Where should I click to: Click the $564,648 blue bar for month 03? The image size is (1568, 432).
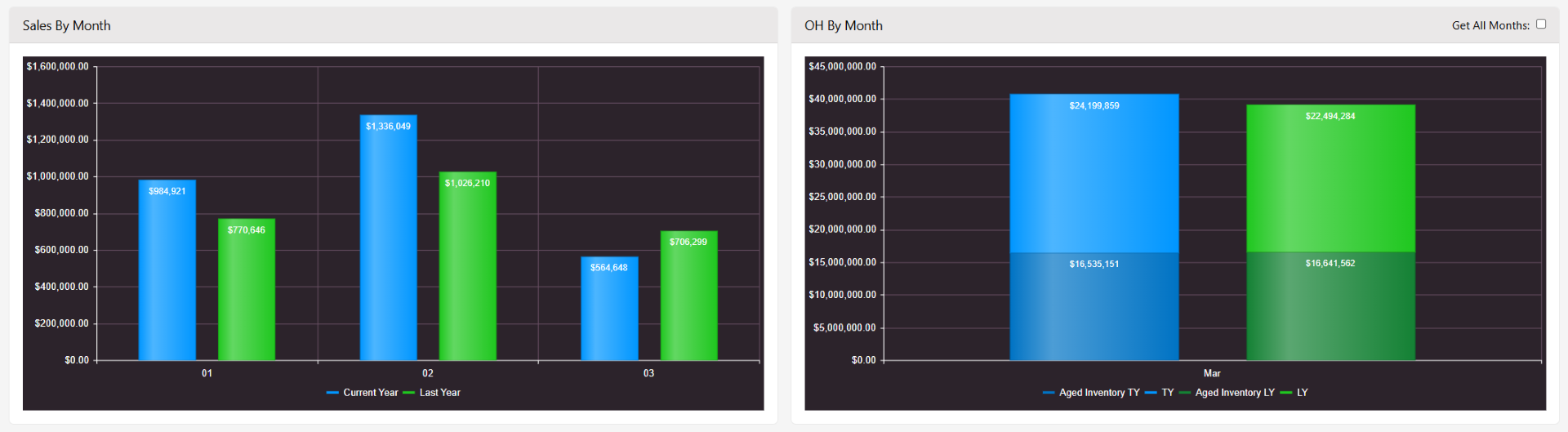609,312
